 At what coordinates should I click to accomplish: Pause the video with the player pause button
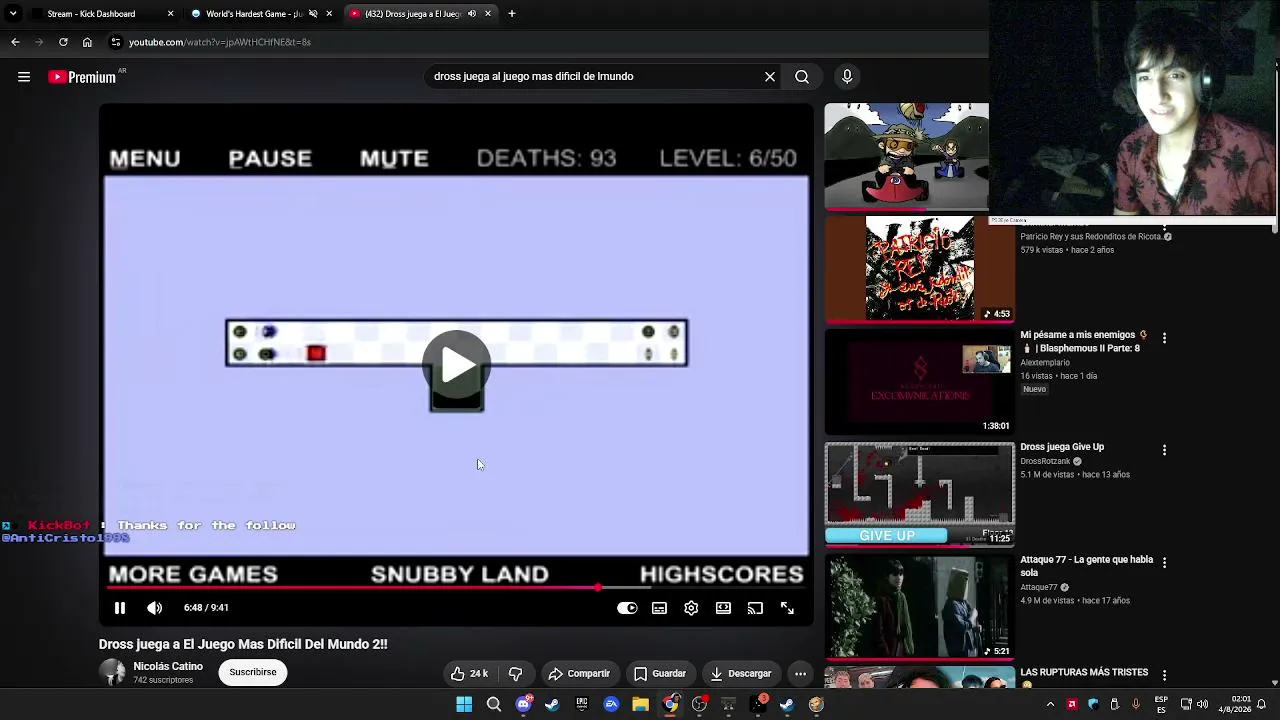click(119, 608)
